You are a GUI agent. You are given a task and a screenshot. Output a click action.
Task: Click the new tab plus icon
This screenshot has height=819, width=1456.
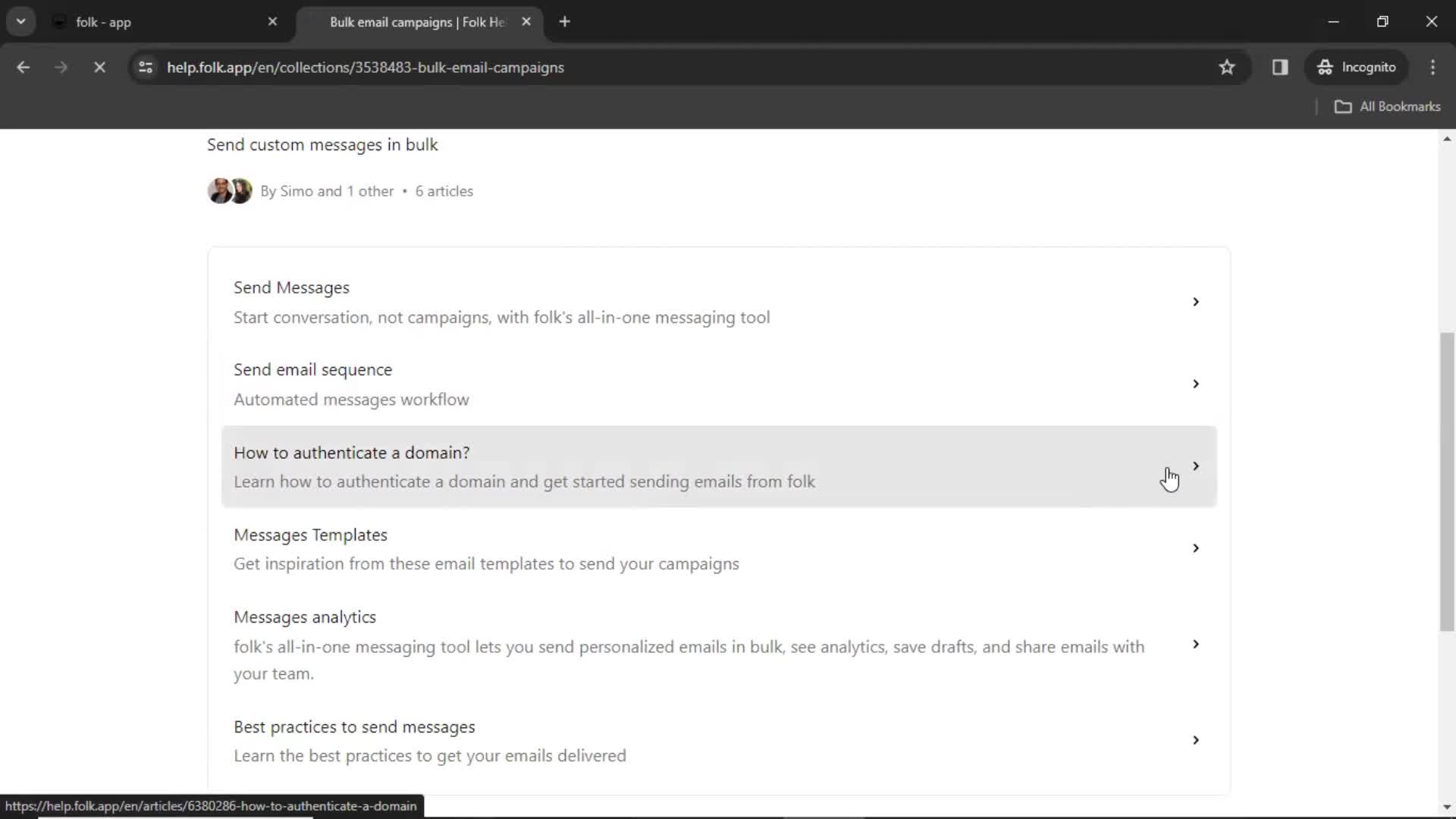pos(565,22)
